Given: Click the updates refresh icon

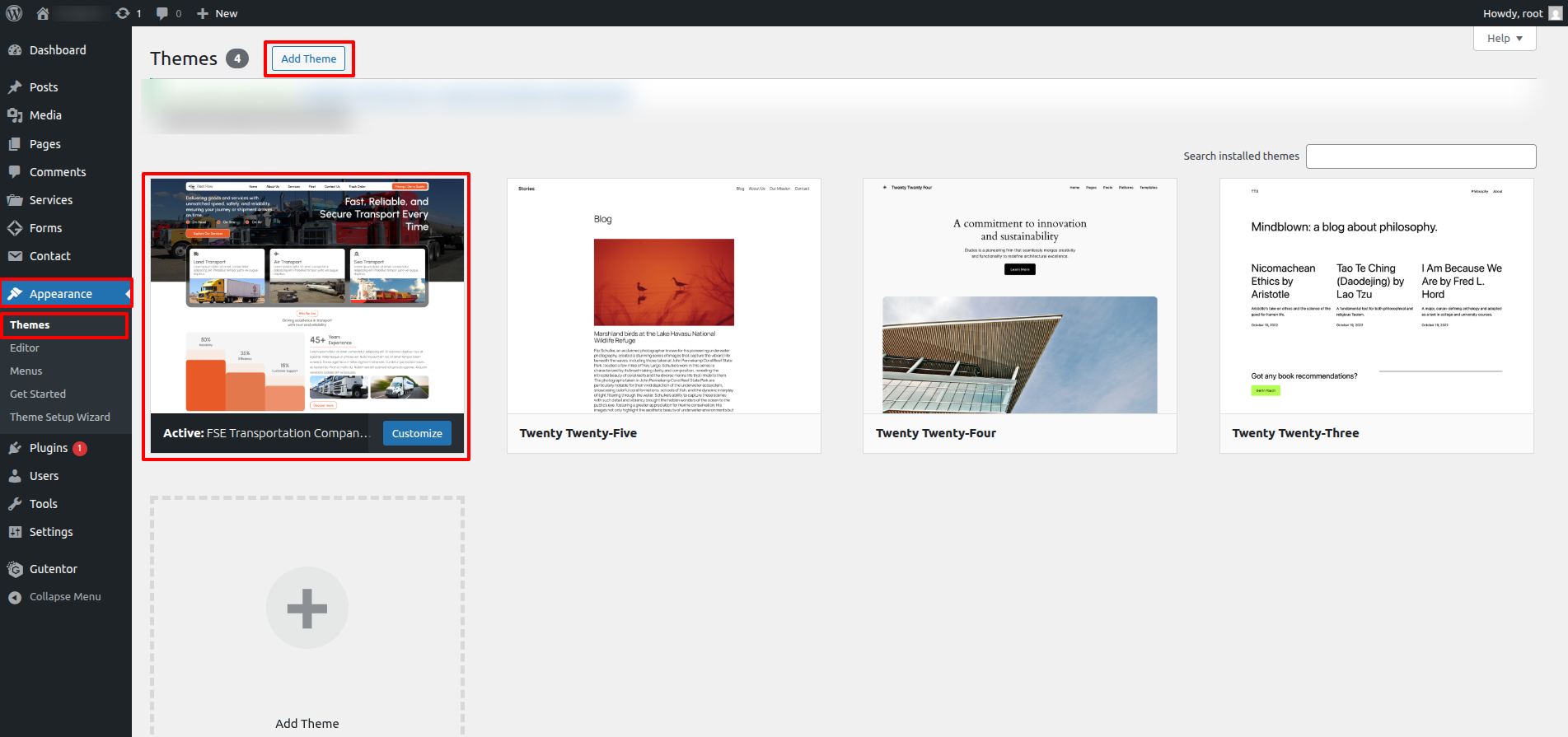Looking at the screenshot, I should coord(123,13).
